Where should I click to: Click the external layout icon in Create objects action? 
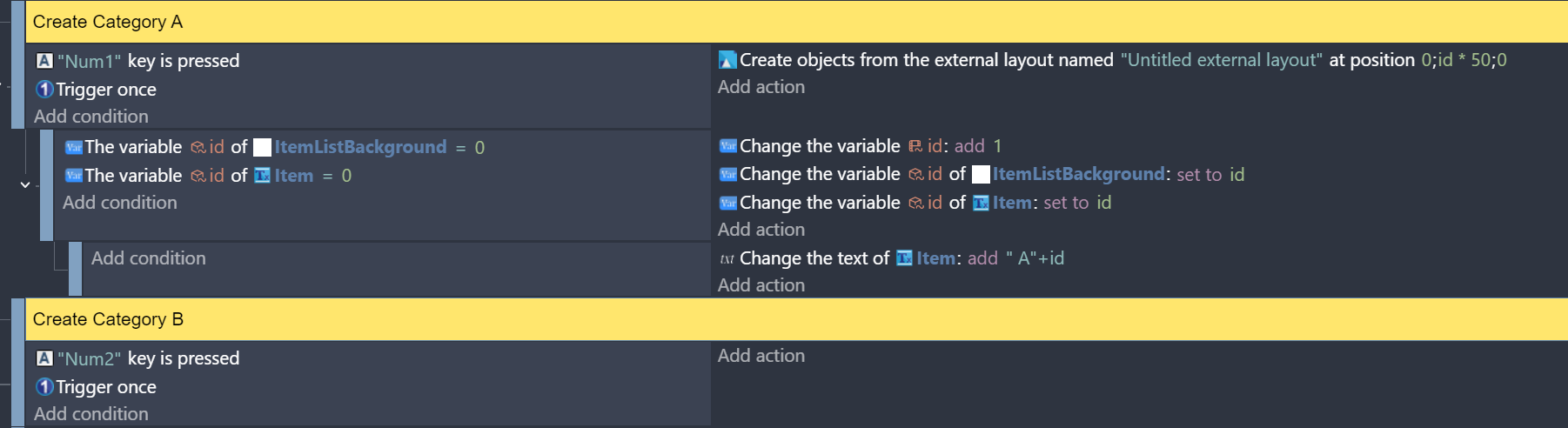tap(727, 60)
